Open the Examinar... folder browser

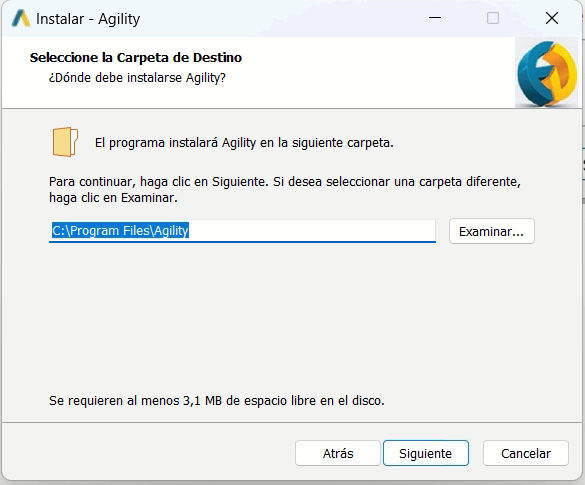coord(491,231)
